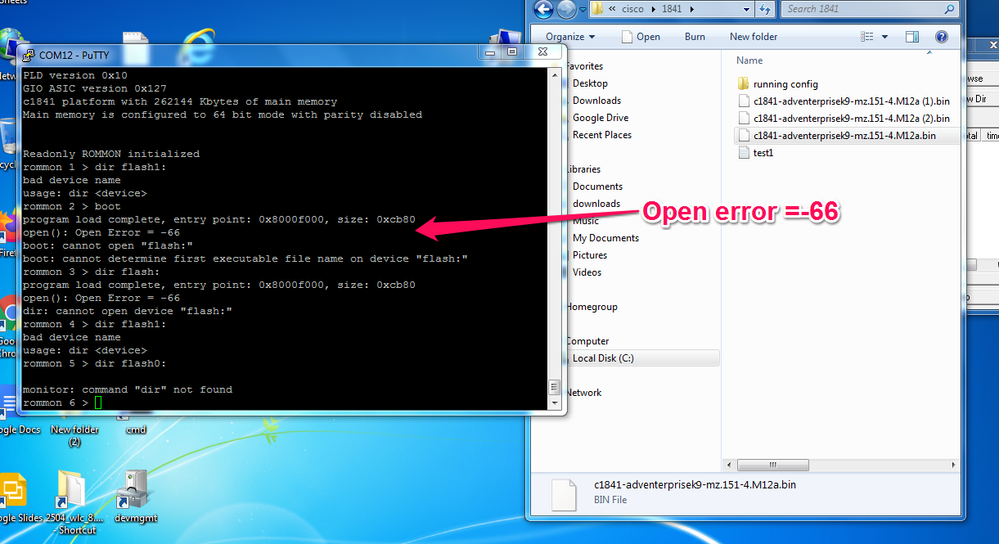Click the PuTTY scrollbar thumb
Screen dimensions: 999x544
coord(554,388)
